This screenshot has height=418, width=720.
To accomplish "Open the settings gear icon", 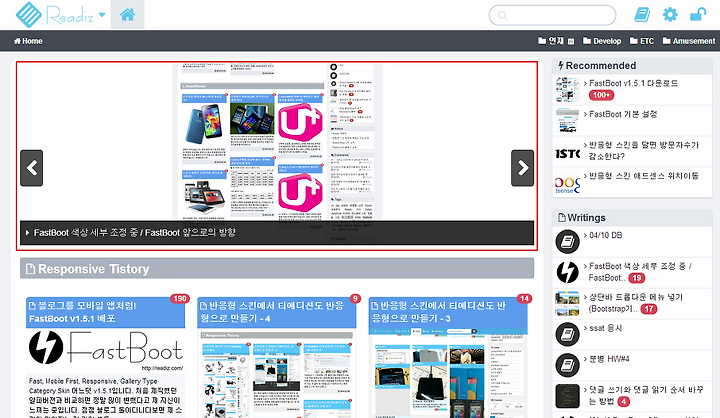I will 670,15.
